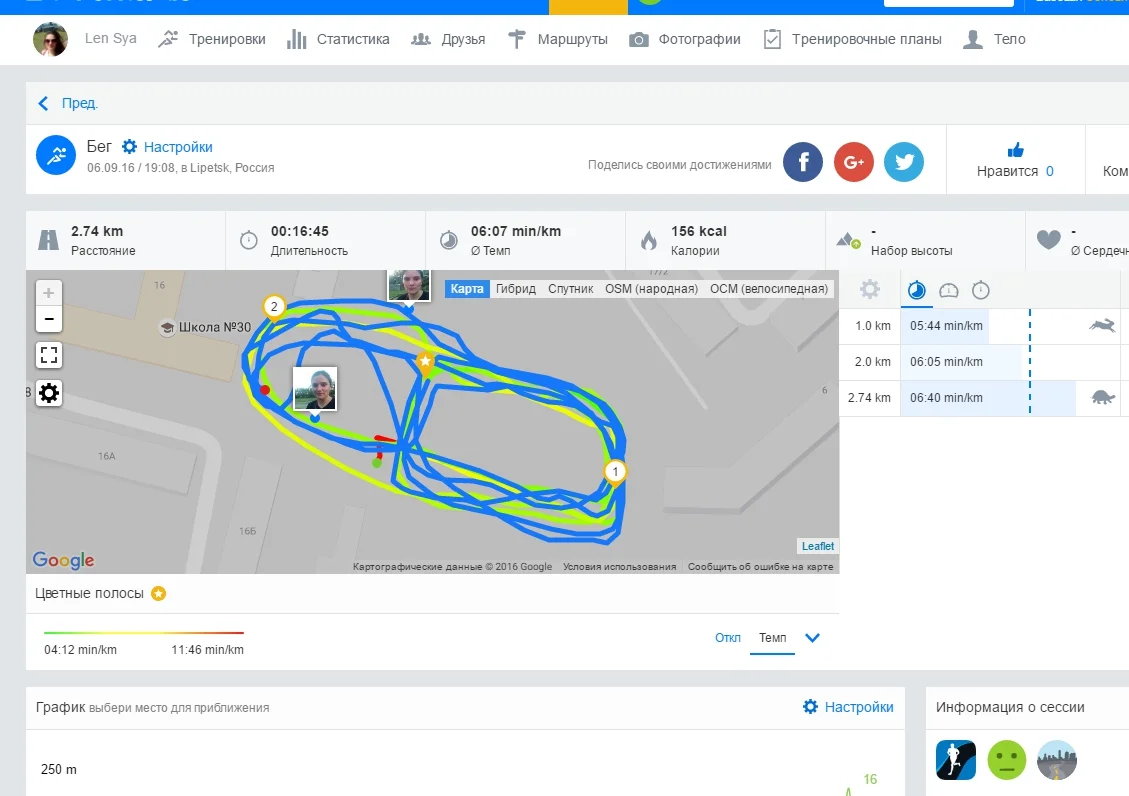Click the Len Sya username
This screenshot has height=796, width=1129.
tap(111, 38)
